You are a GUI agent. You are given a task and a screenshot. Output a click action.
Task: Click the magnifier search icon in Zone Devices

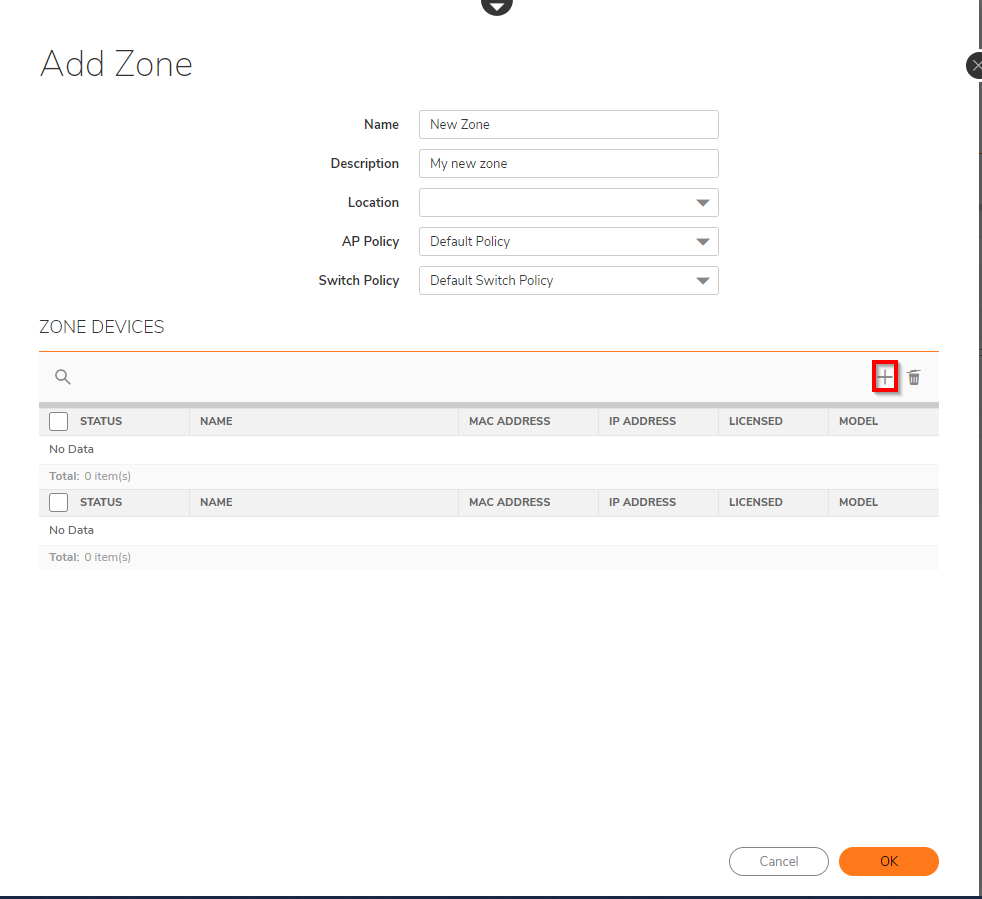pos(63,377)
